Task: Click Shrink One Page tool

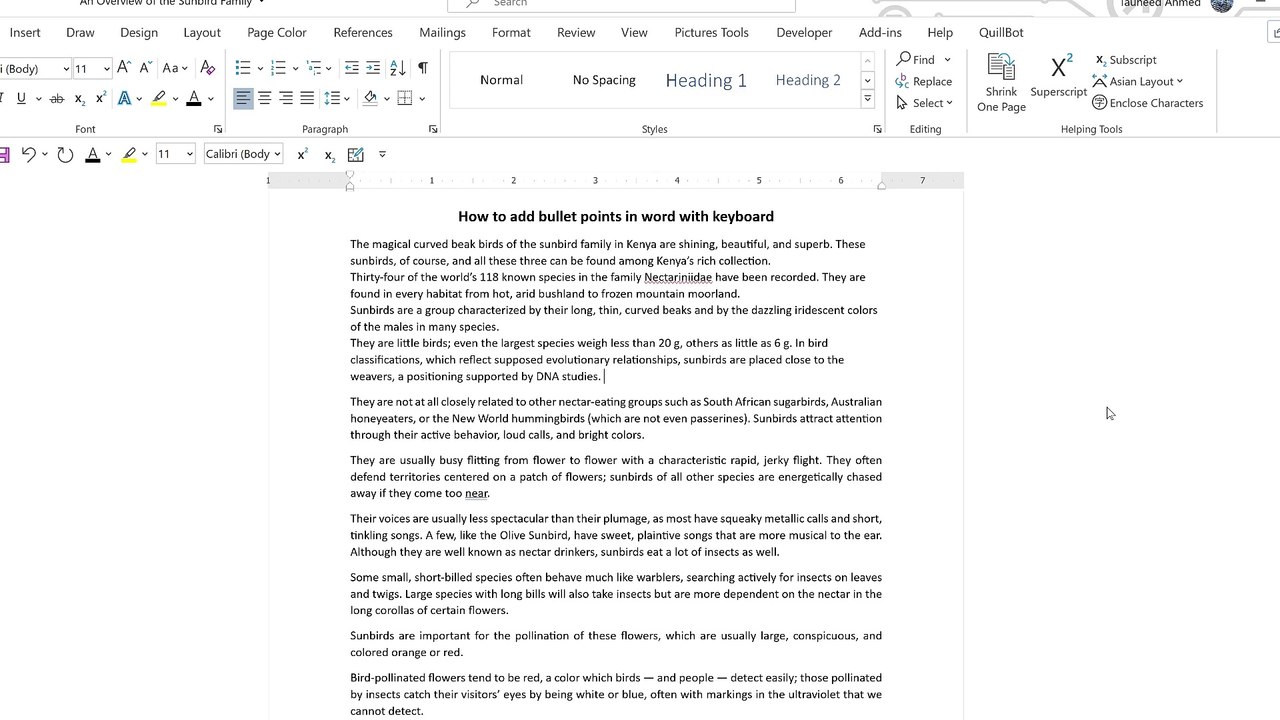Action: (x=1001, y=82)
